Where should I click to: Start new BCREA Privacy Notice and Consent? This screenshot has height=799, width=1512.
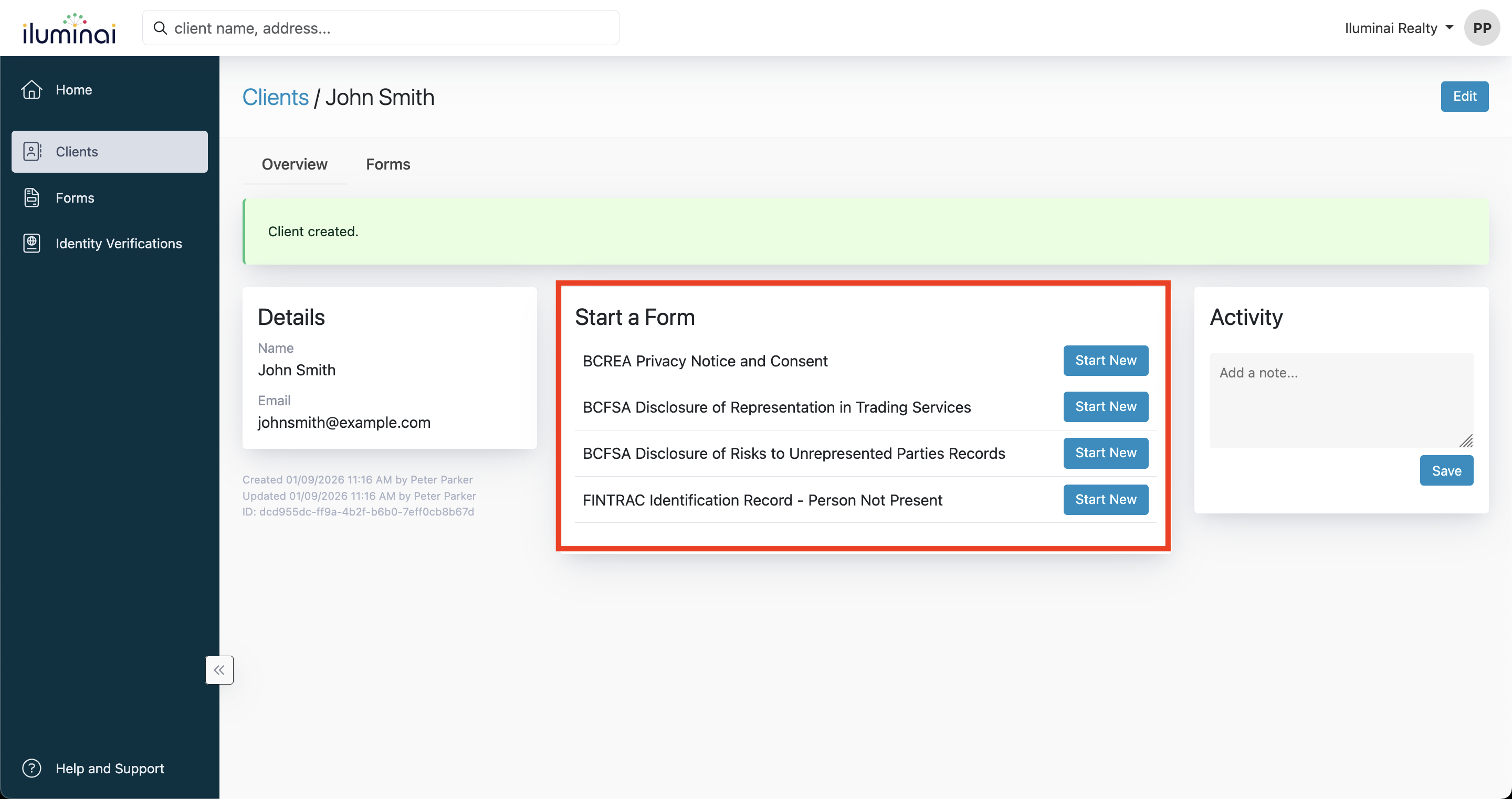click(1105, 361)
